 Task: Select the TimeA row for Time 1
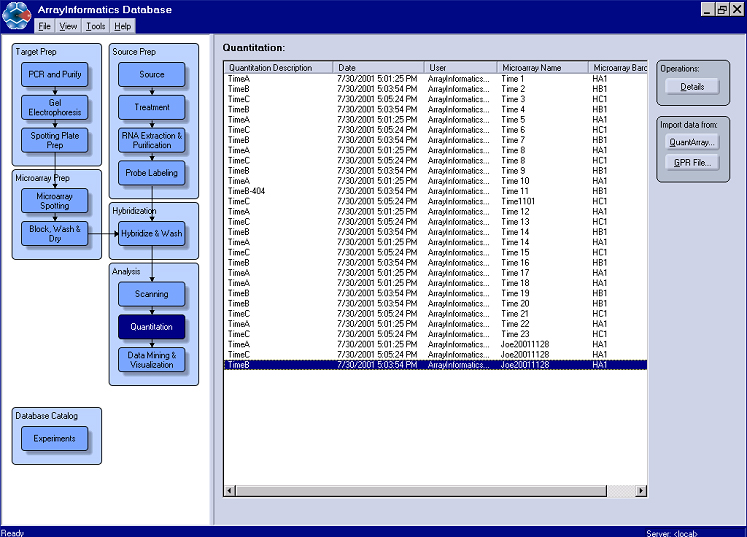point(435,79)
